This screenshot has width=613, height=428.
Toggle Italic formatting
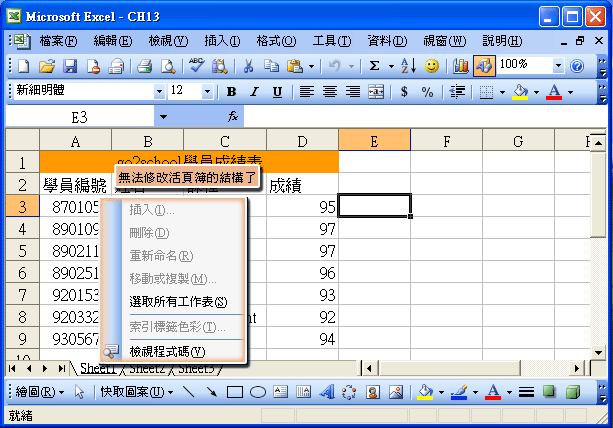coord(255,92)
